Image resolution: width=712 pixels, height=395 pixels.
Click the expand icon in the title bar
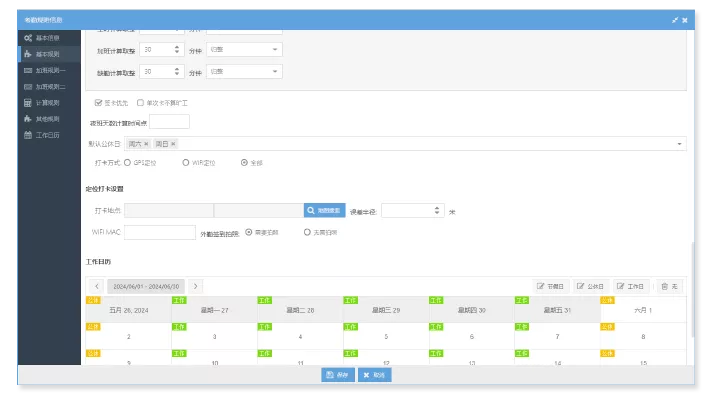675,20
